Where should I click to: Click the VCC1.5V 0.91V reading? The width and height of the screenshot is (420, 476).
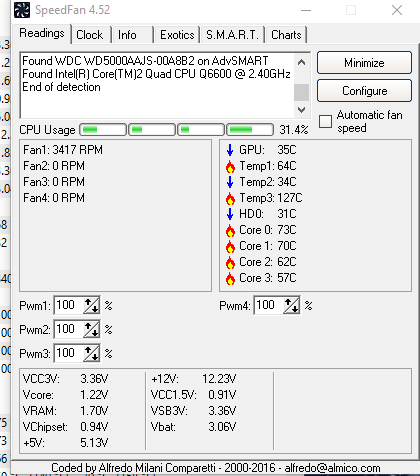click(194, 395)
